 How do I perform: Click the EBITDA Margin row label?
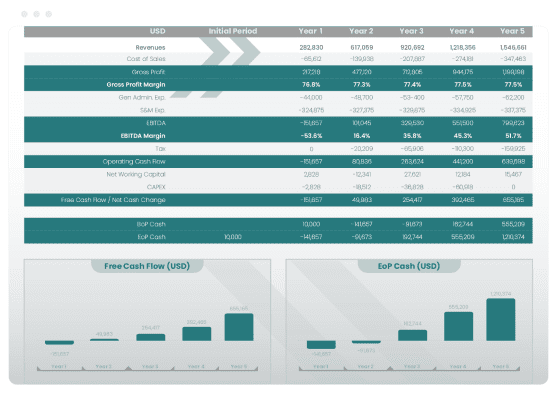point(143,136)
